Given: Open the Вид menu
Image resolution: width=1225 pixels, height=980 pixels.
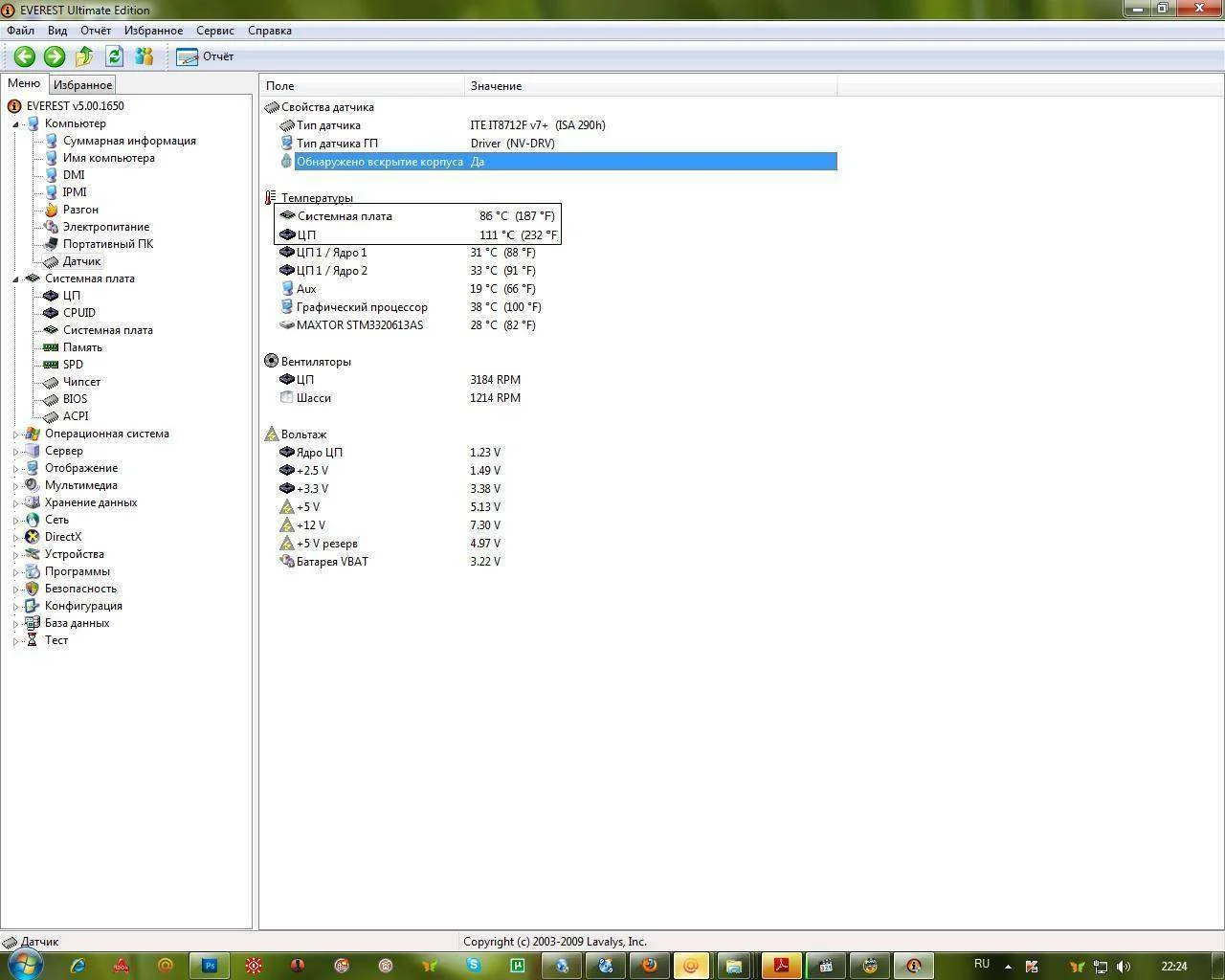Looking at the screenshot, I should coord(57,31).
